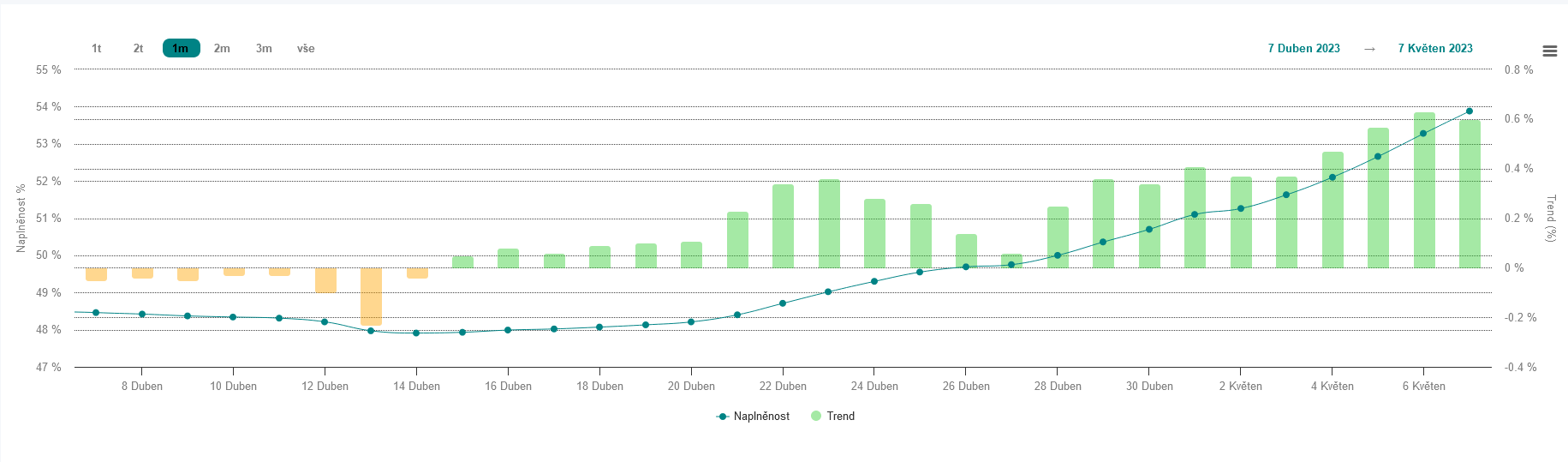The image size is (1568, 462).
Task: Click the Naplněnost point at 14 Duben
Action: [x=416, y=333]
